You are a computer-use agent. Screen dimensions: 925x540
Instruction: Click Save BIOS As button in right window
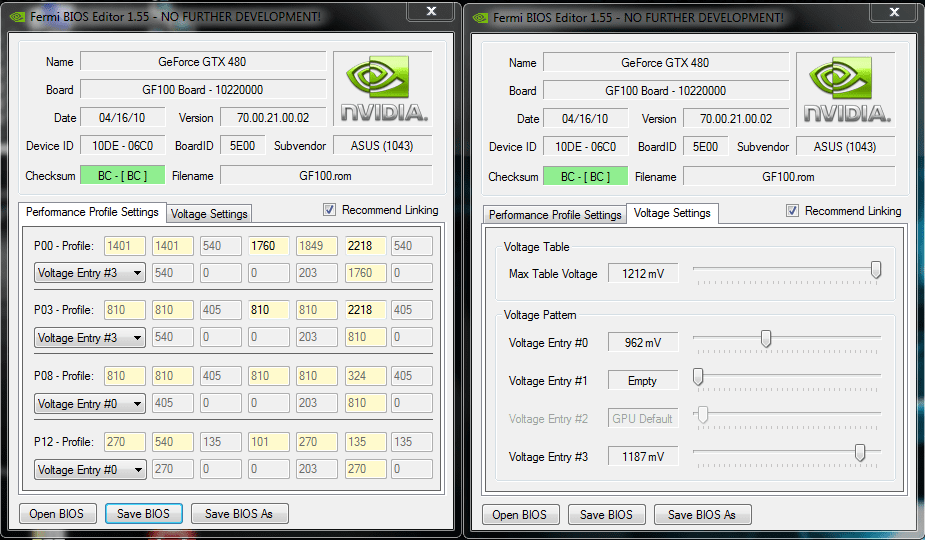pyautogui.click(x=702, y=515)
